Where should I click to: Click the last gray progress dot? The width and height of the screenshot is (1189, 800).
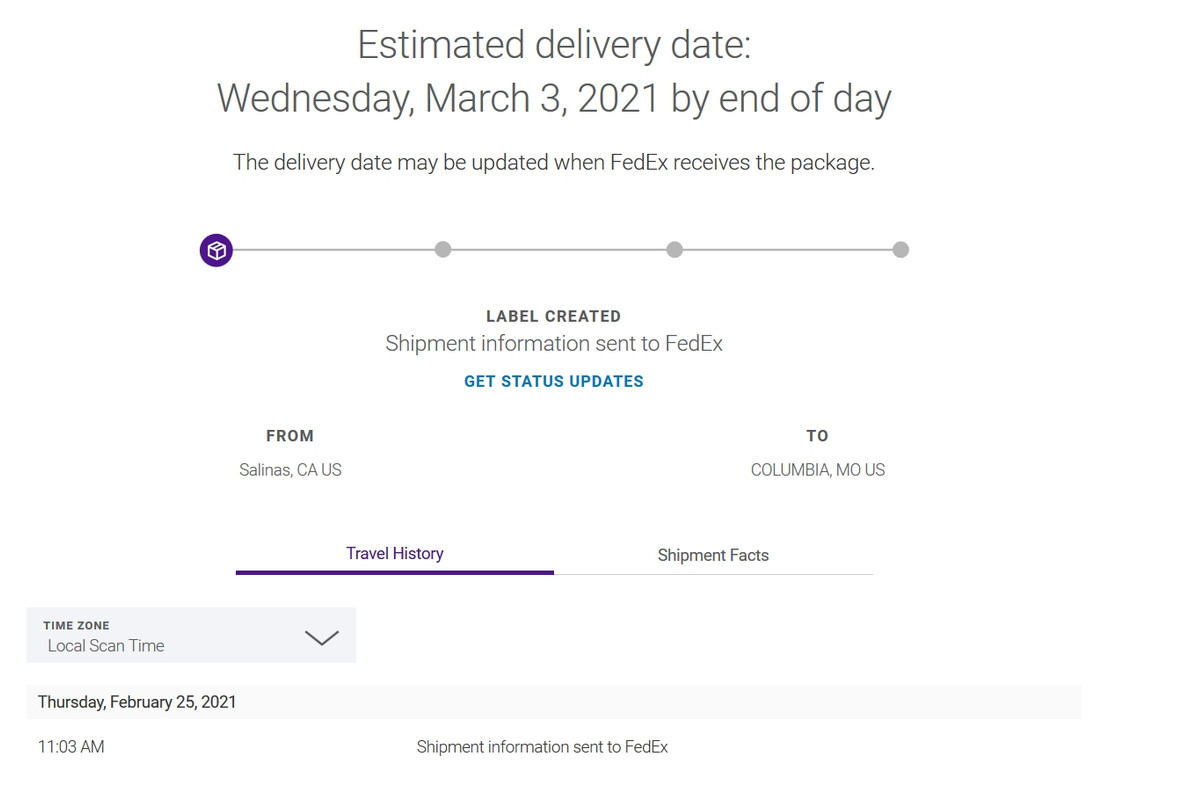901,249
